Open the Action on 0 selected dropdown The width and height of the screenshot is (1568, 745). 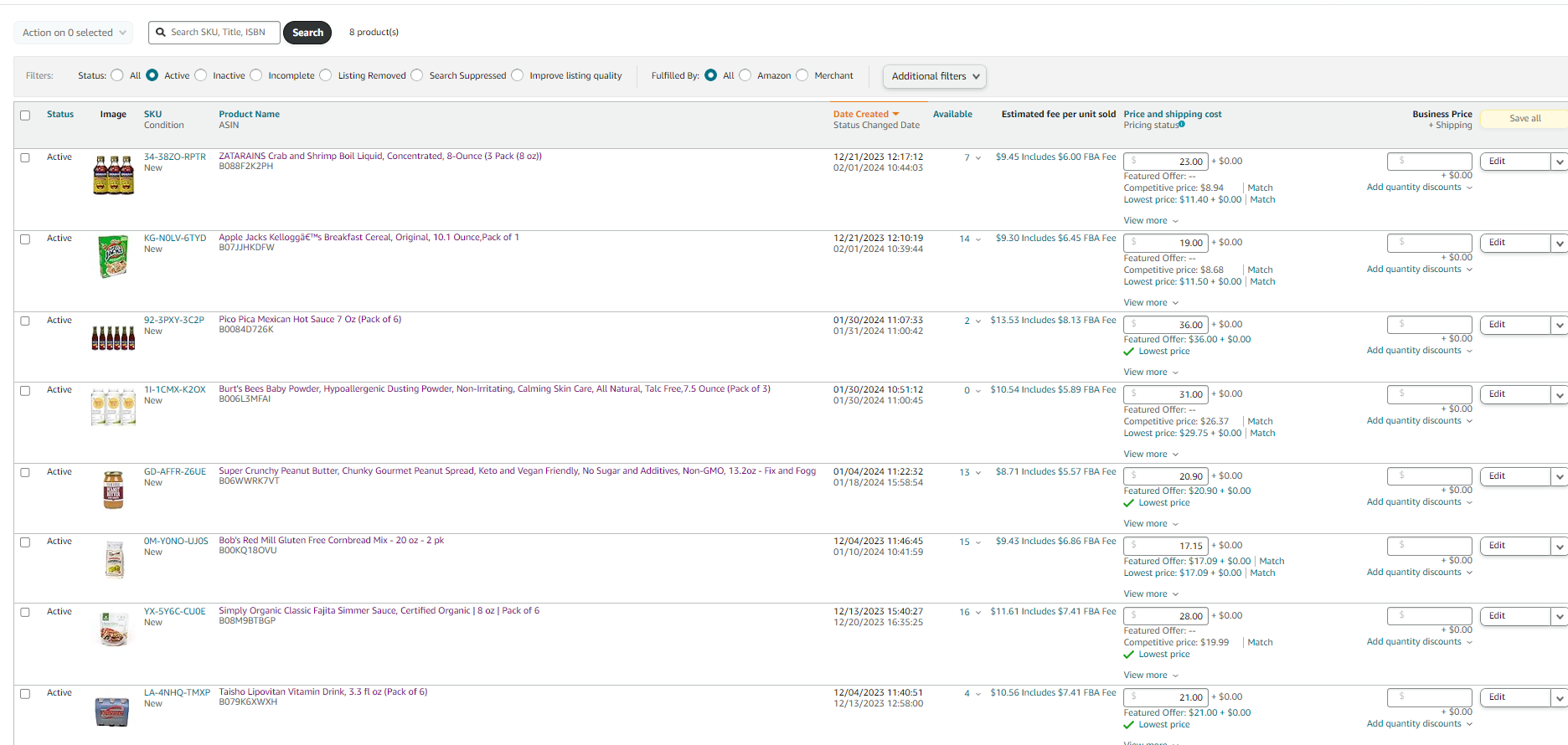74,33
